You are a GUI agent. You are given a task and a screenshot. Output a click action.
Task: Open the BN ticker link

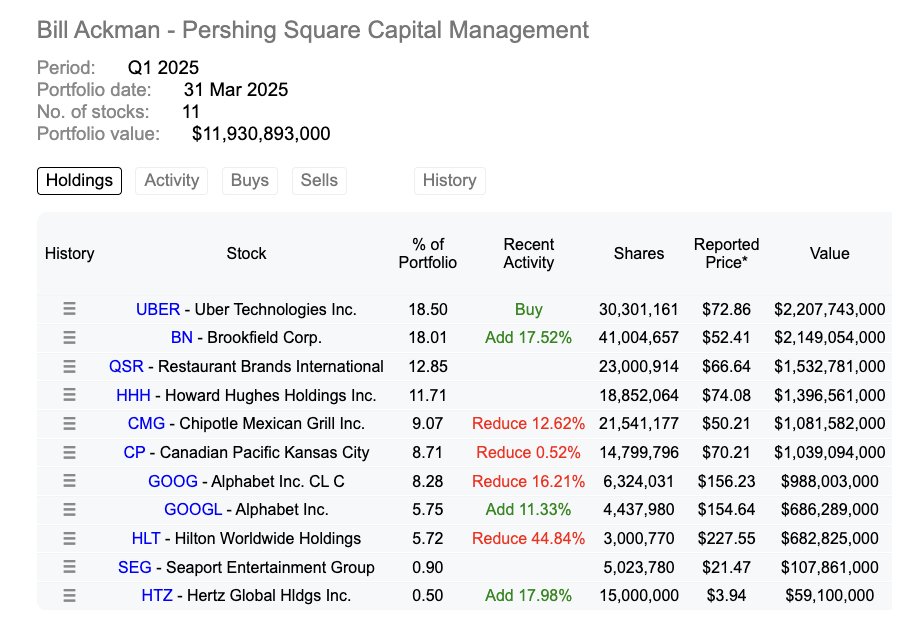181,338
